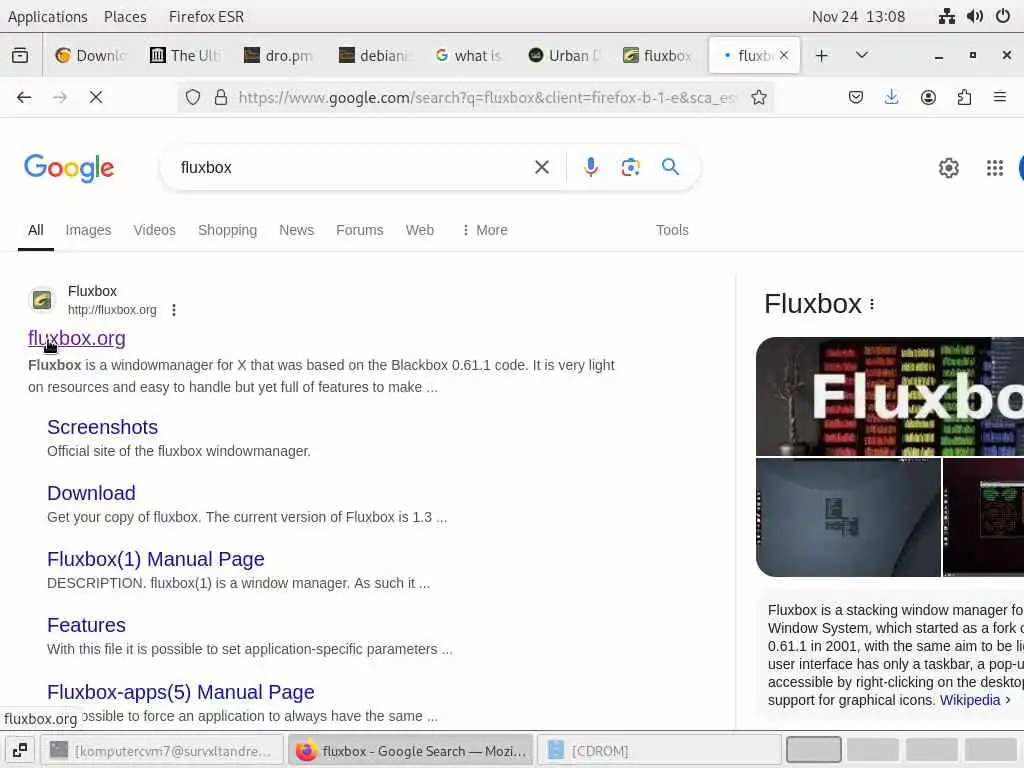Screen dimensions: 1024x768
Task: Open the Fluxbox-apps(5) Manual Page link
Action: 181,692
